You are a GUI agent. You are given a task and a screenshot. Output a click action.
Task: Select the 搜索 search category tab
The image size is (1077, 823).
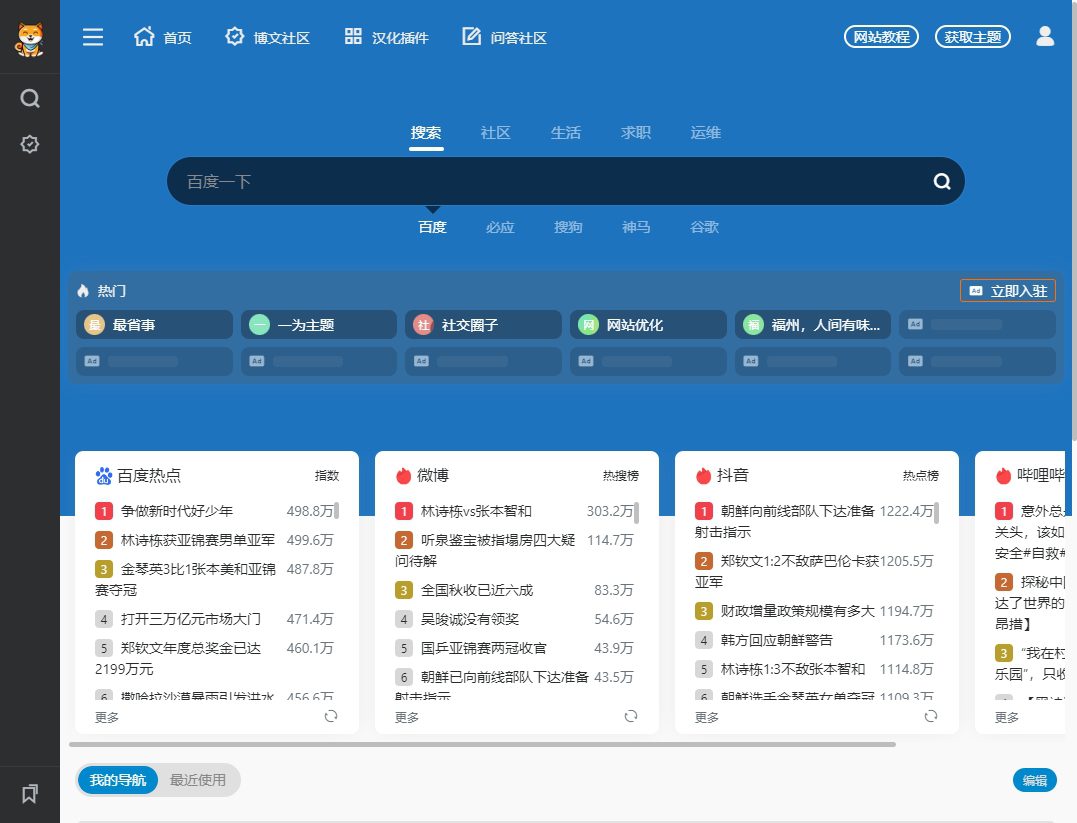tap(426, 133)
